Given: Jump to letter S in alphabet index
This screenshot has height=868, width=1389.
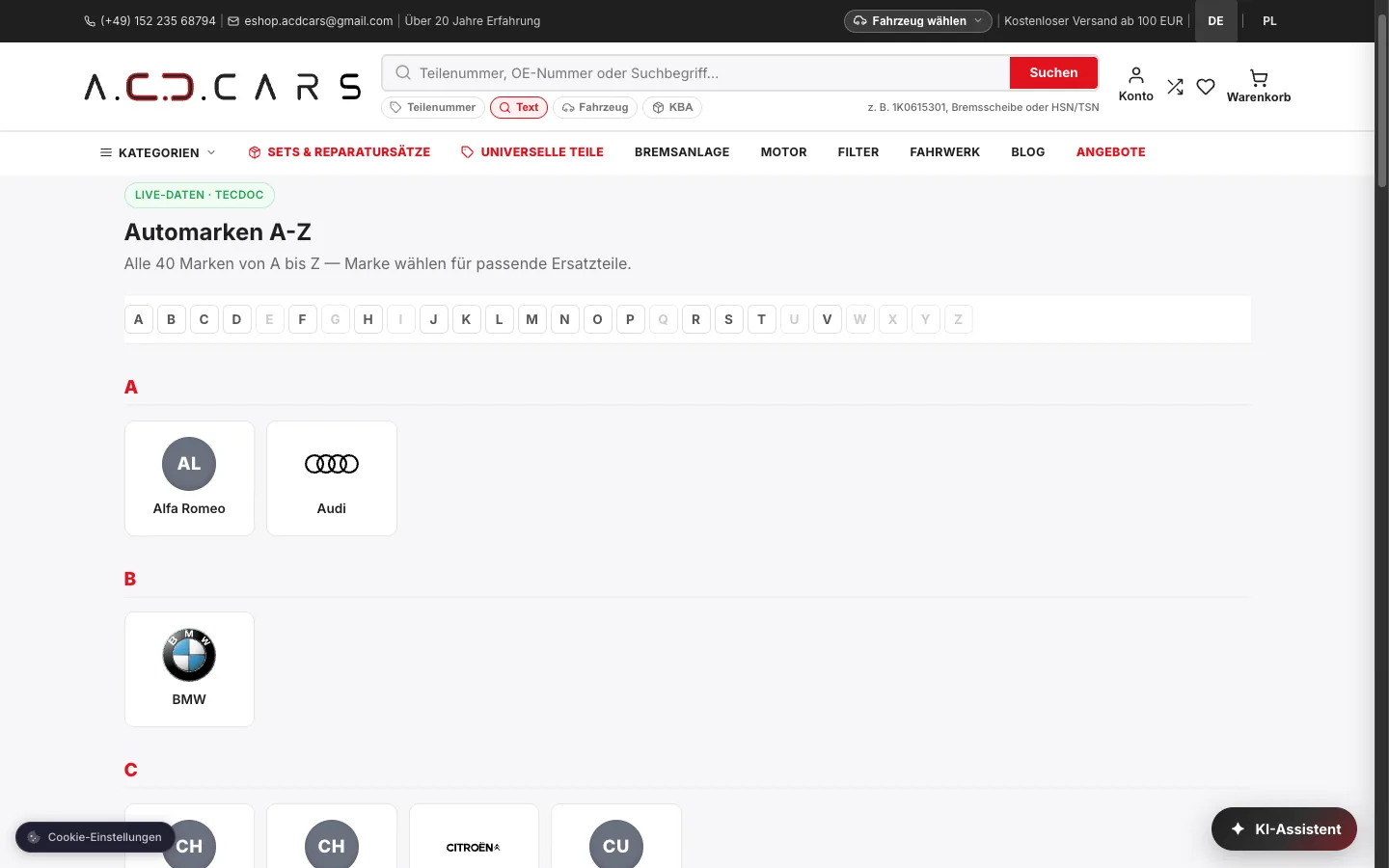Looking at the screenshot, I should tap(729, 319).
